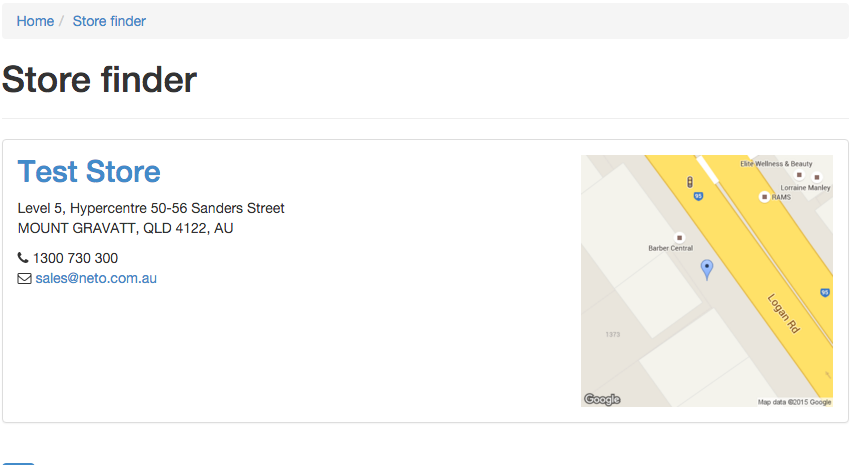Open the Home breadcrumb link
Image resolution: width=854 pixels, height=465 pixels.
pyautogui.click(x=35, y=21)
